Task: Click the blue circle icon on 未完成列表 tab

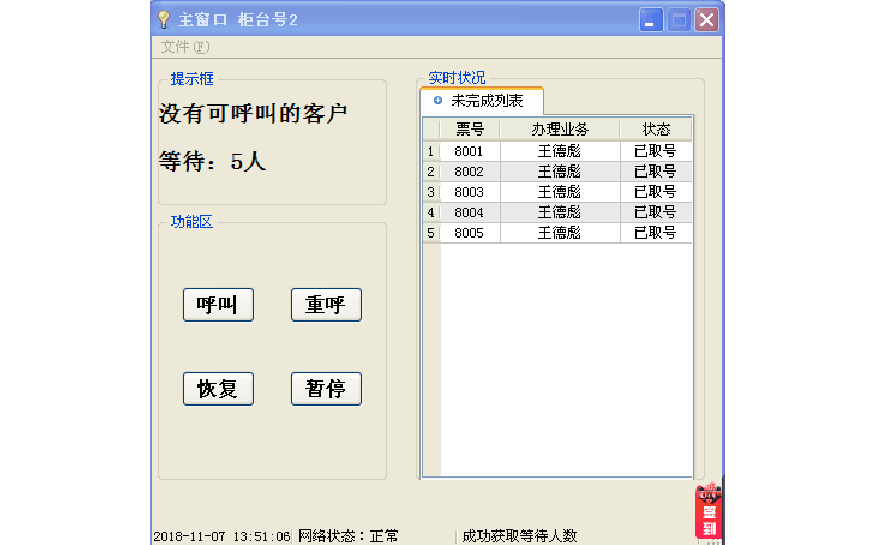Action: (438, 100)
